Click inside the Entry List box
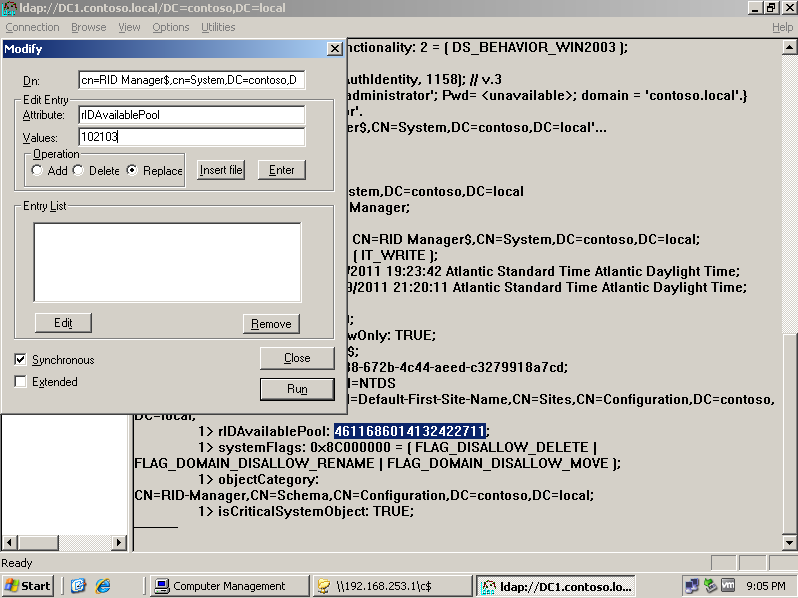This screenshot has width=798, height=598. [x=167, y=263]
